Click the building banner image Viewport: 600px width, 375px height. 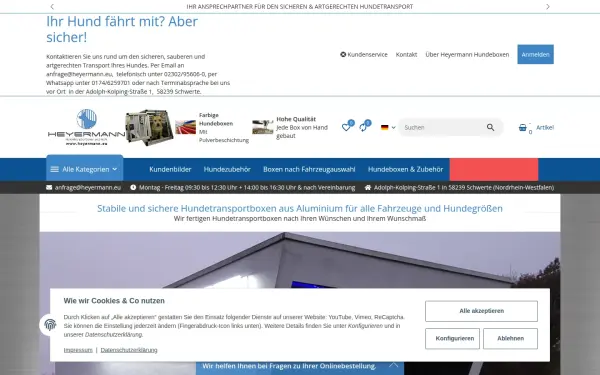coord(300,260)
